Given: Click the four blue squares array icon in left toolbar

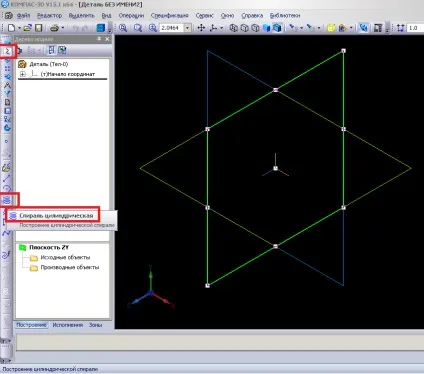Looking at the screenshot, I should (7, 68).
